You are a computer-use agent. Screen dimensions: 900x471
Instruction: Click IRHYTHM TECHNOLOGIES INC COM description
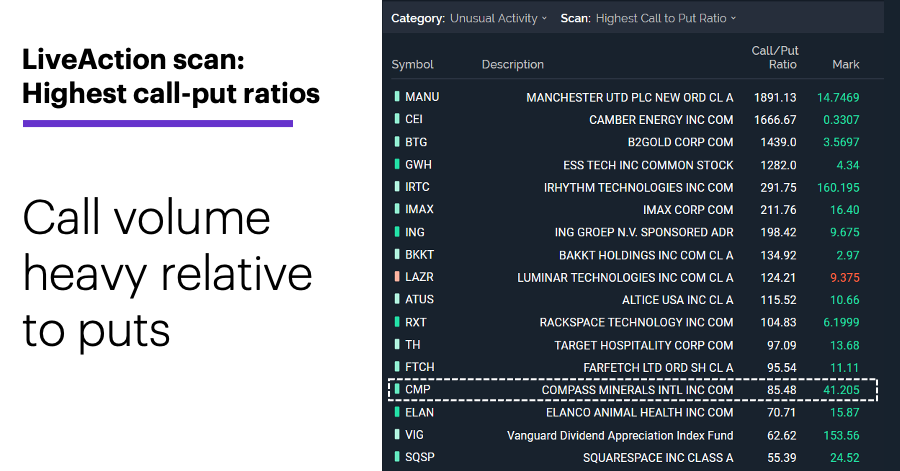click(x=638, y=188)
